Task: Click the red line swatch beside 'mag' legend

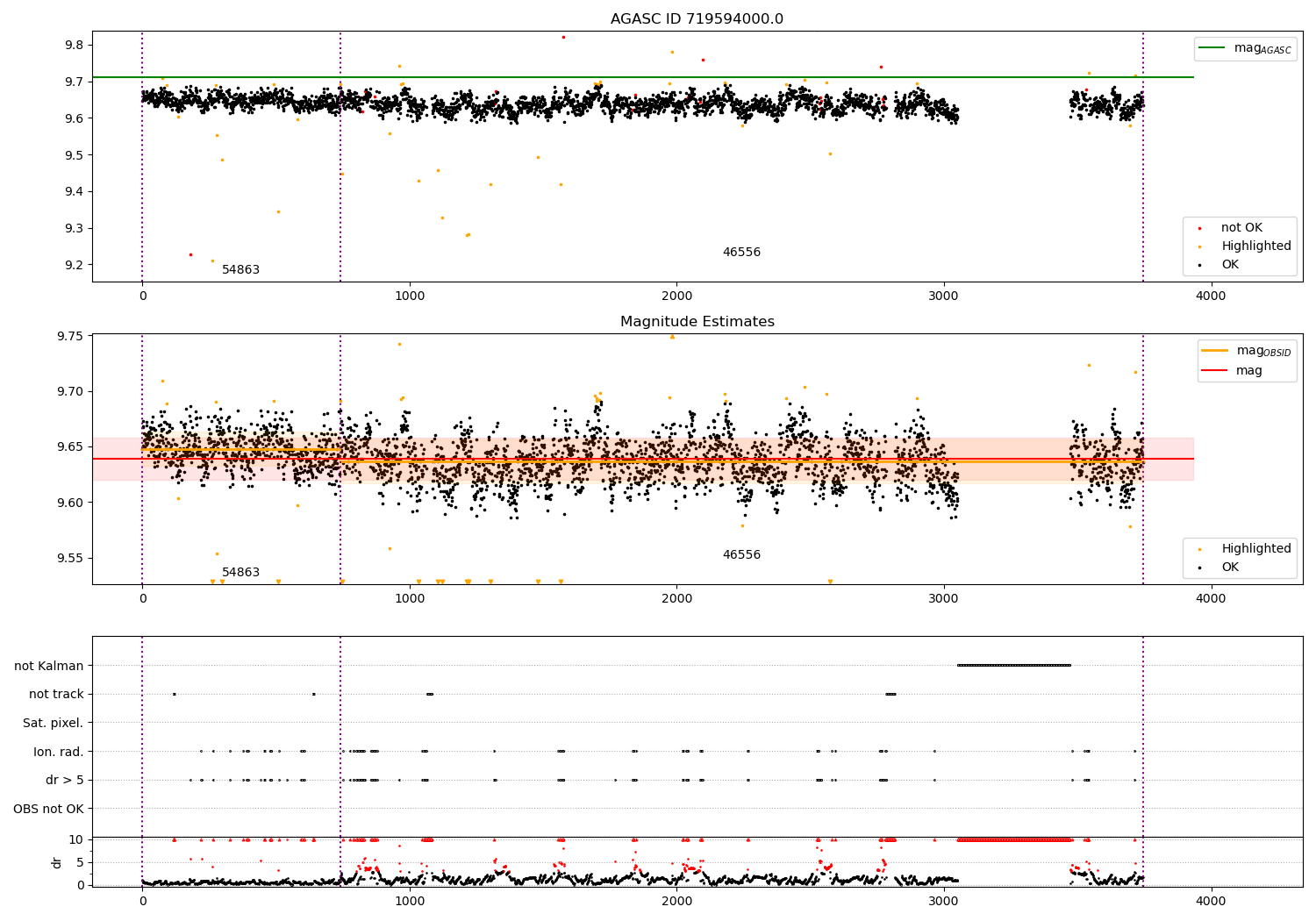Action: 1215,371
